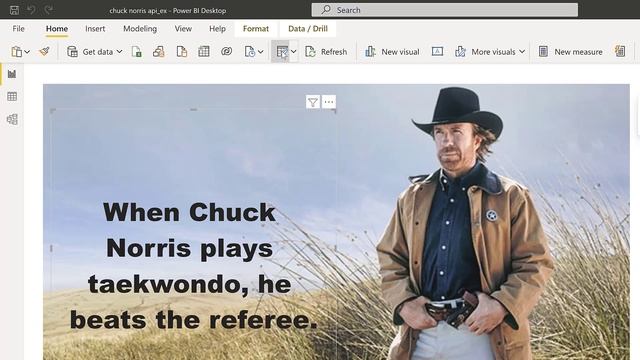Click the New visual button

click(392, 52)
